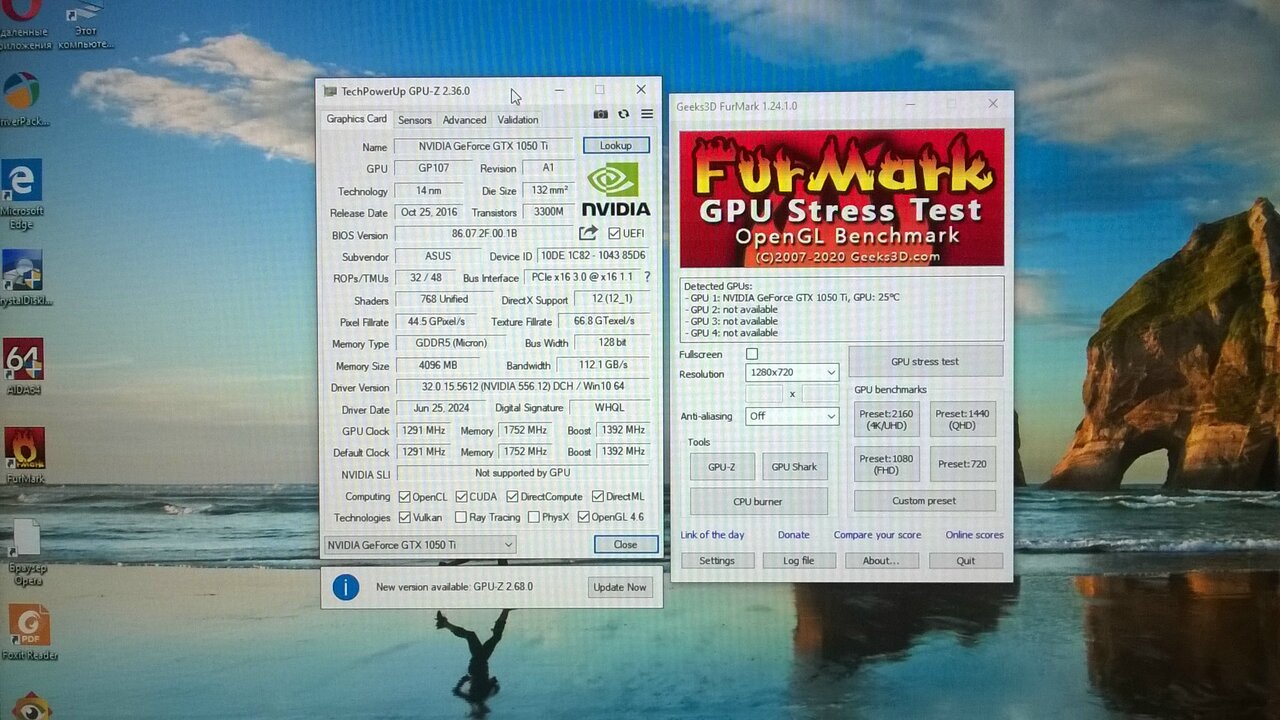The width and height of the screenshot is (1280, 720).
Task: Start the GPU stress test
Action: [924, 362]
